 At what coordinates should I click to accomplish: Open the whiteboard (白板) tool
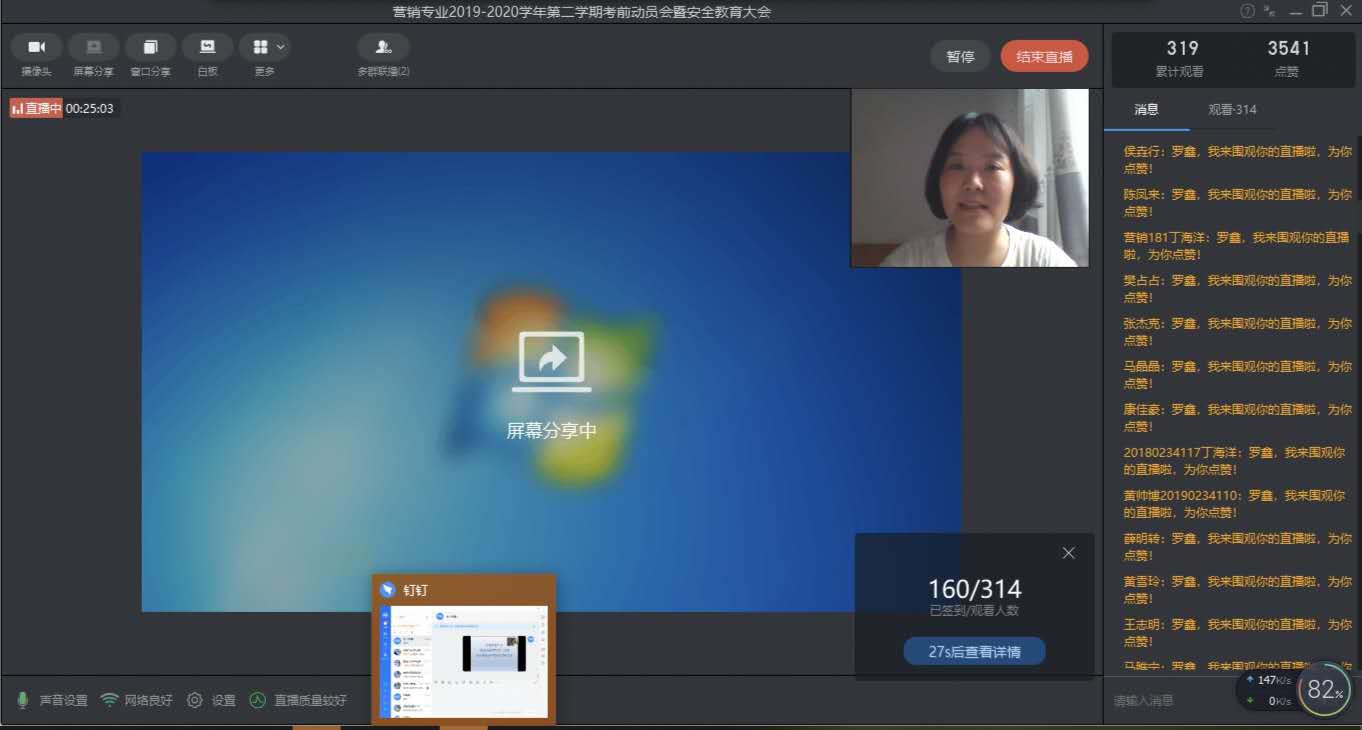coord(207,48)
